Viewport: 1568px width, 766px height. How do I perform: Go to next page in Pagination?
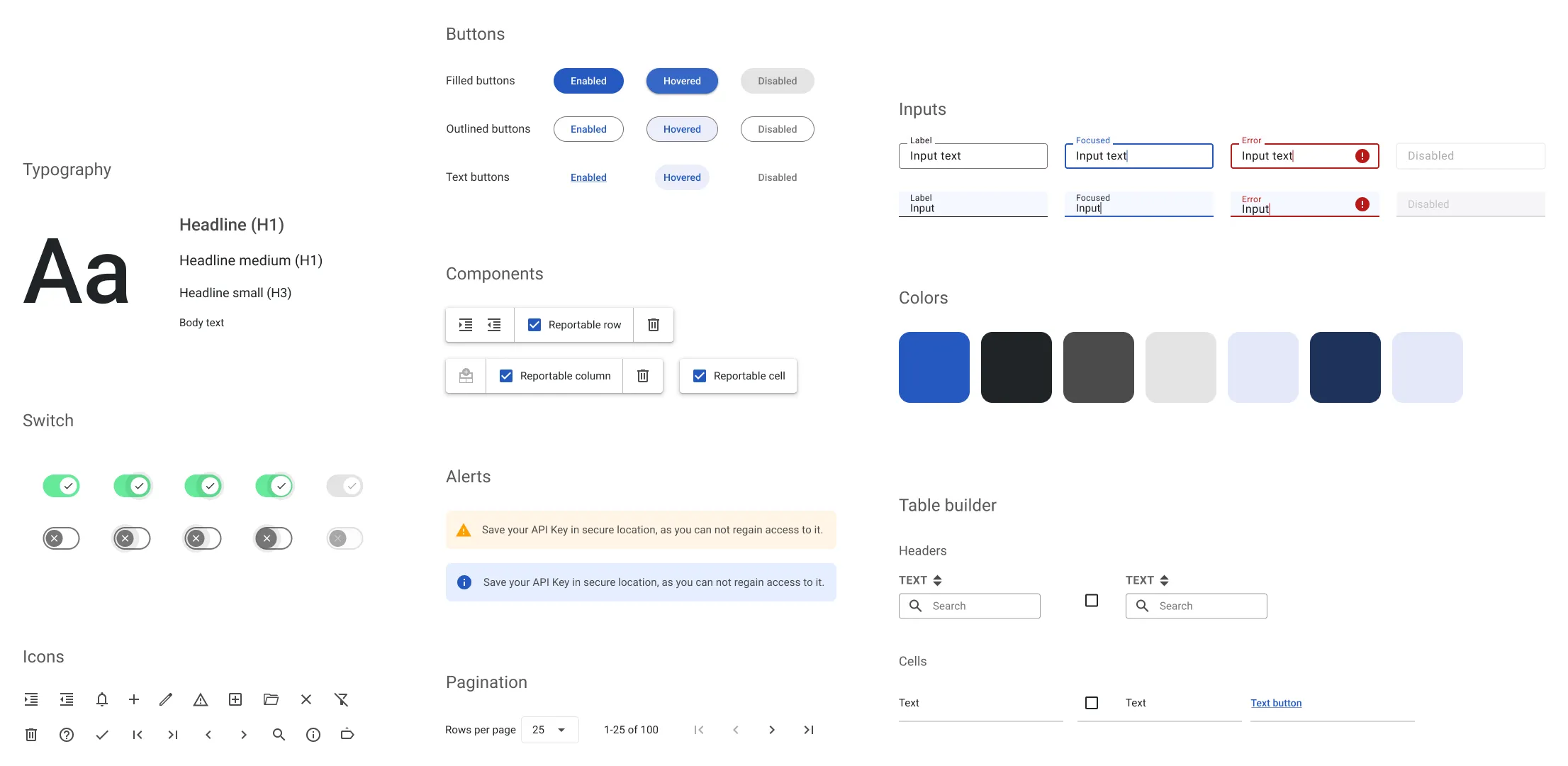coord(772,730)
